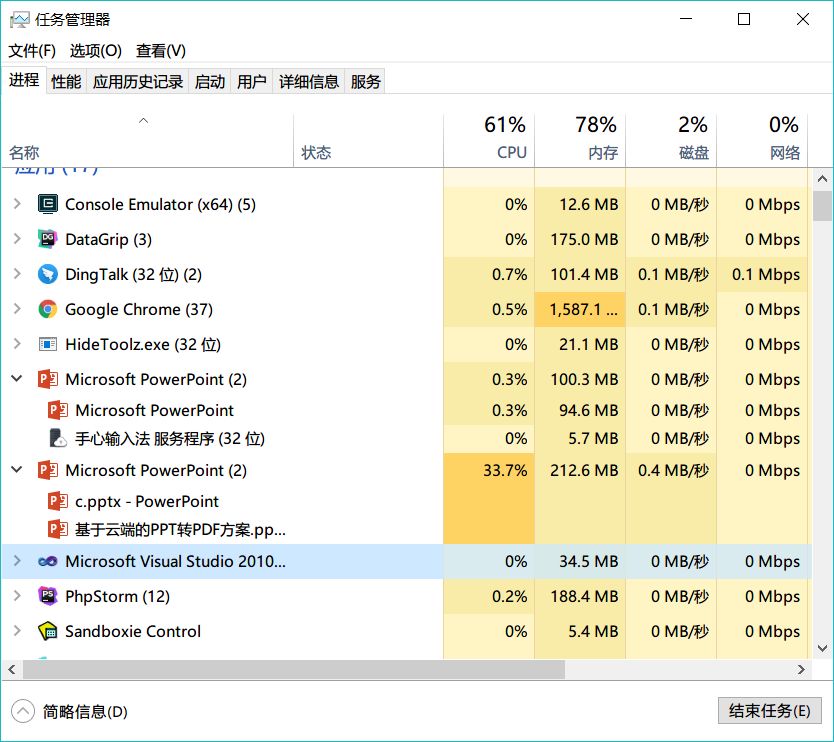Sort by the 名称 column header
Image resolution: width=834 pixels, height=742 pixels.
pos(147,140)
